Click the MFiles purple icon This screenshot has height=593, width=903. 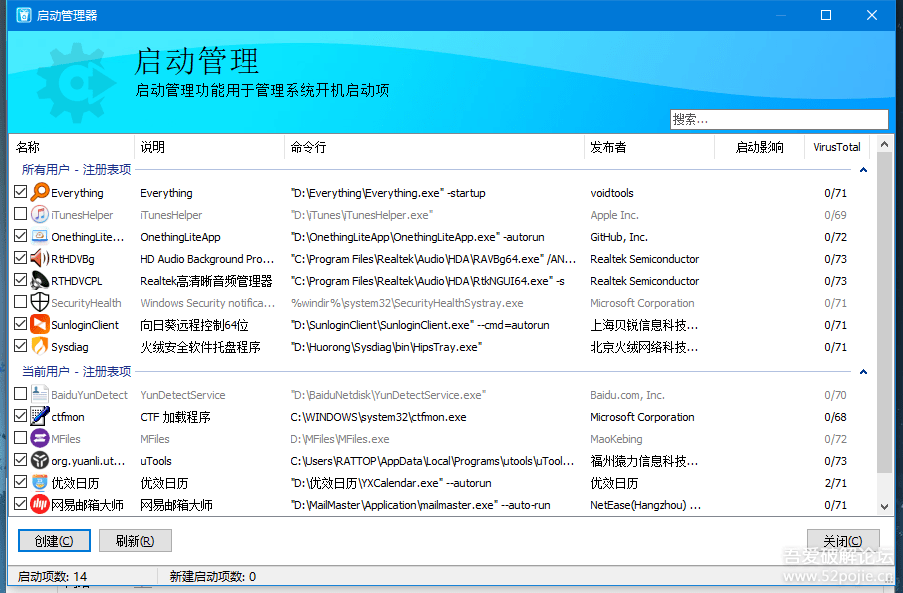39,439
